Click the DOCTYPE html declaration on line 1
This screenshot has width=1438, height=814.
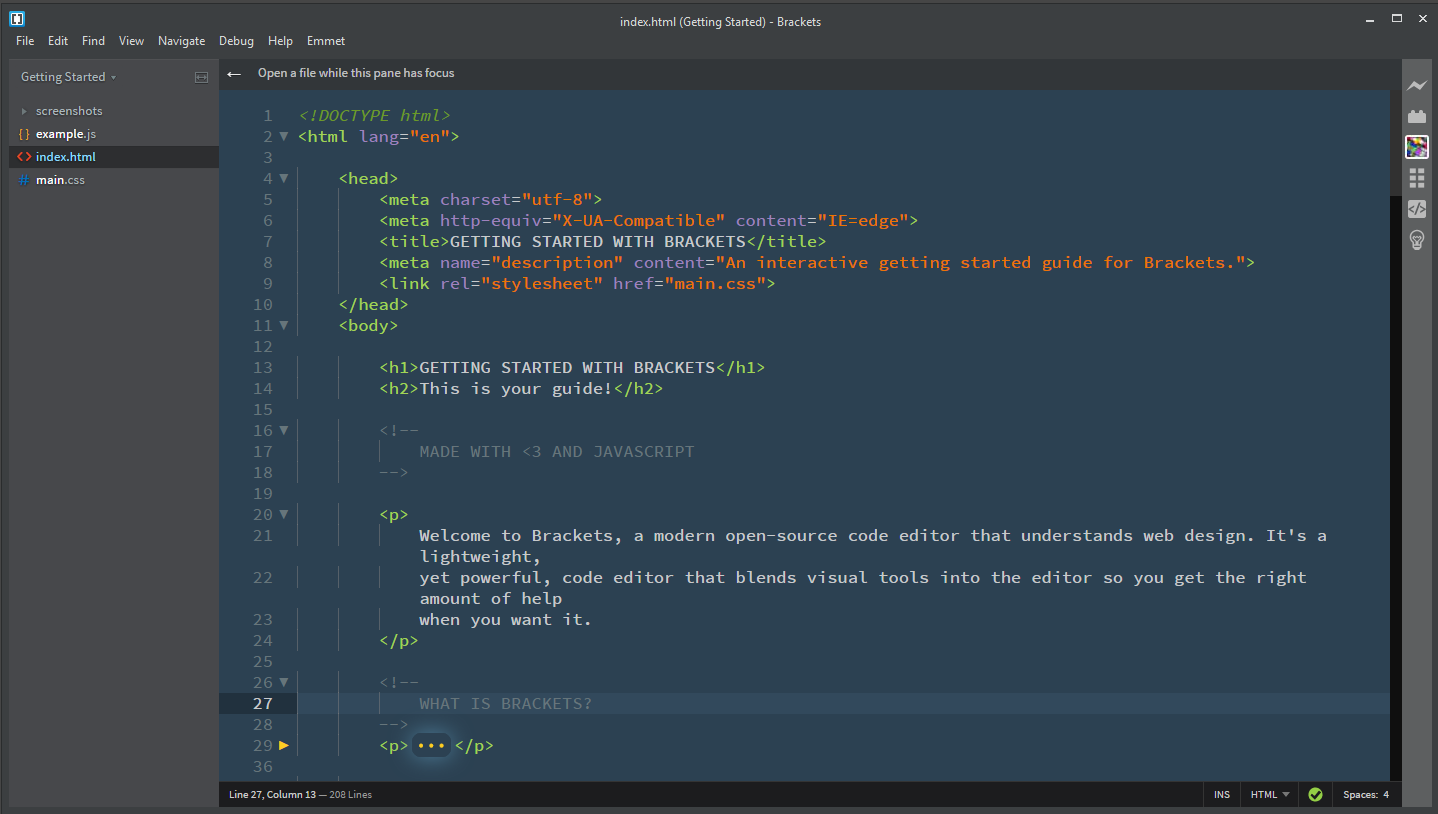(375, 116)
